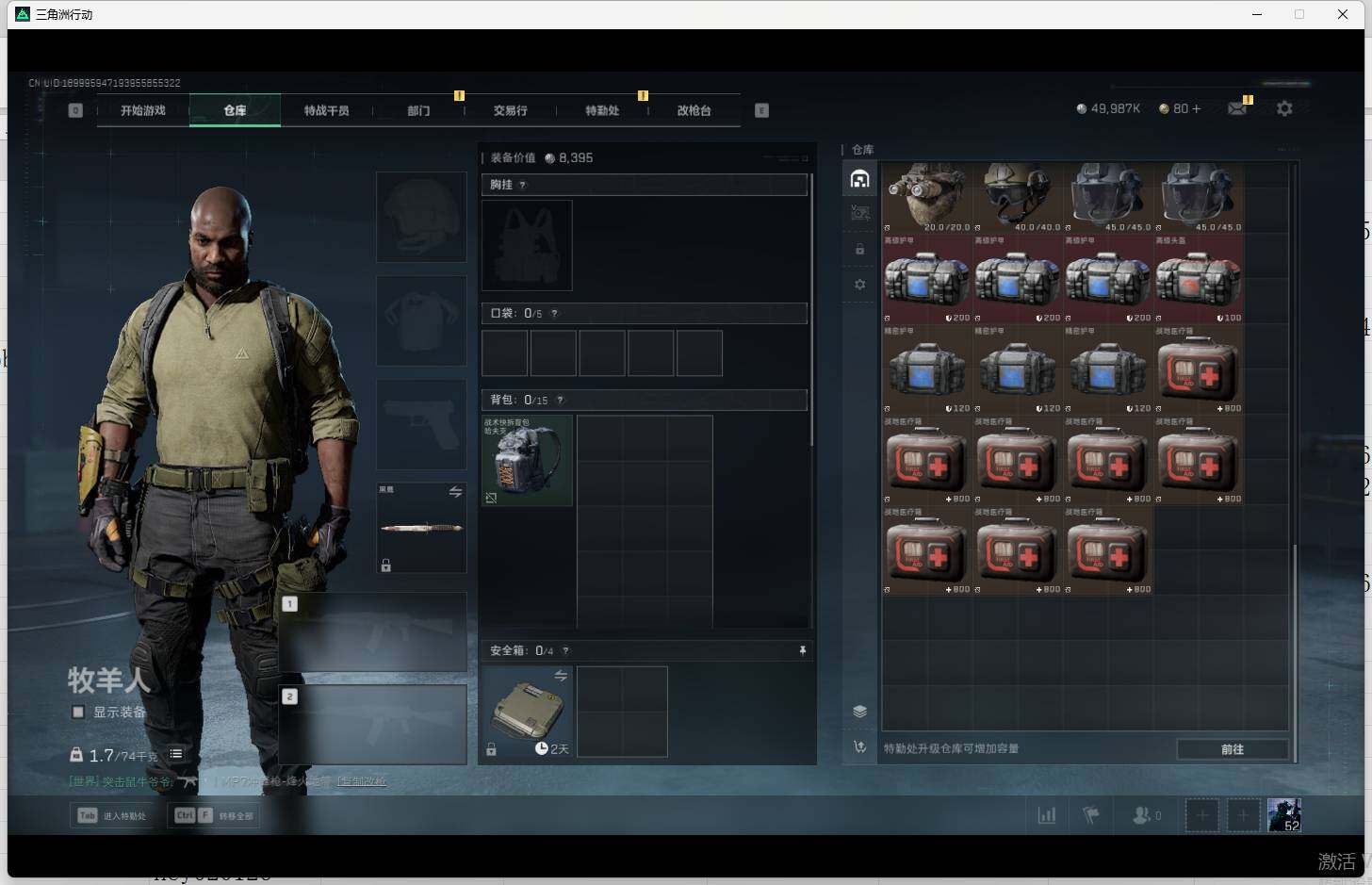Open game settings gear in top bar
The width and height of the screenshot is (1372, 885).
(1284, 108)
